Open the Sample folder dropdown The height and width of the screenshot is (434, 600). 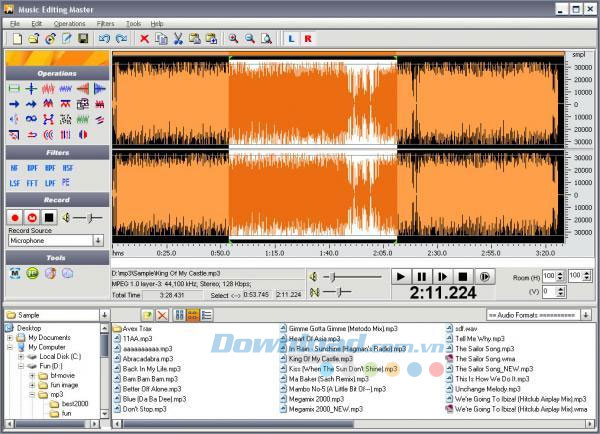(104, 315)
